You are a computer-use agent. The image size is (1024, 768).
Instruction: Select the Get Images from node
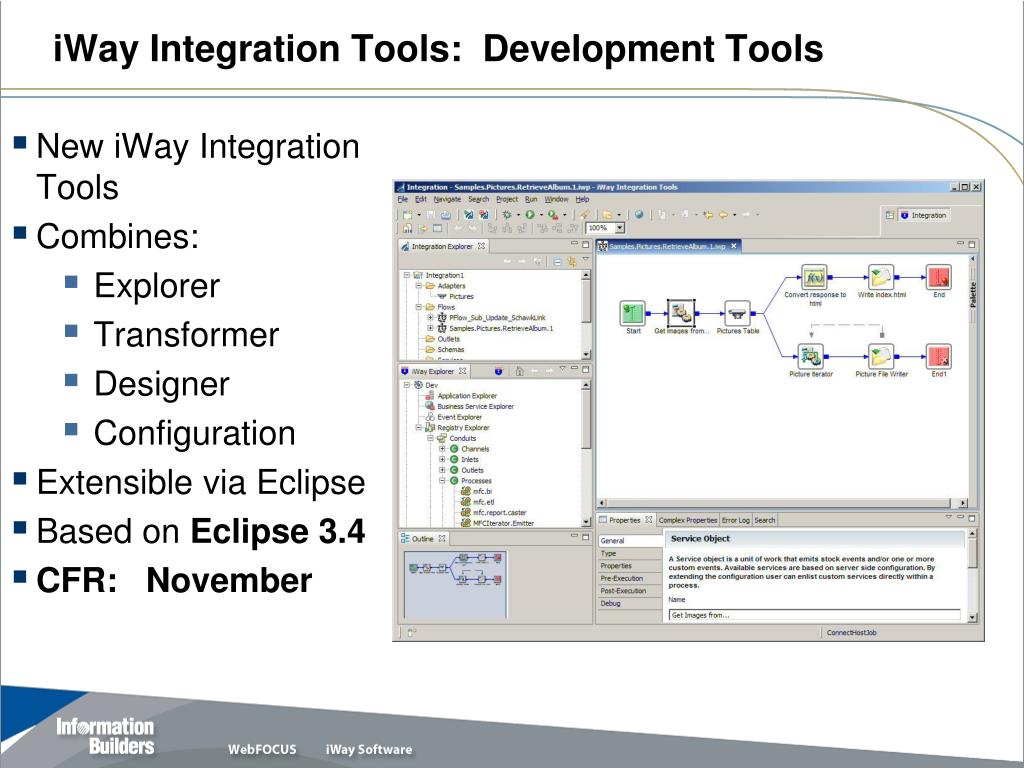click(x=681, y=313)
